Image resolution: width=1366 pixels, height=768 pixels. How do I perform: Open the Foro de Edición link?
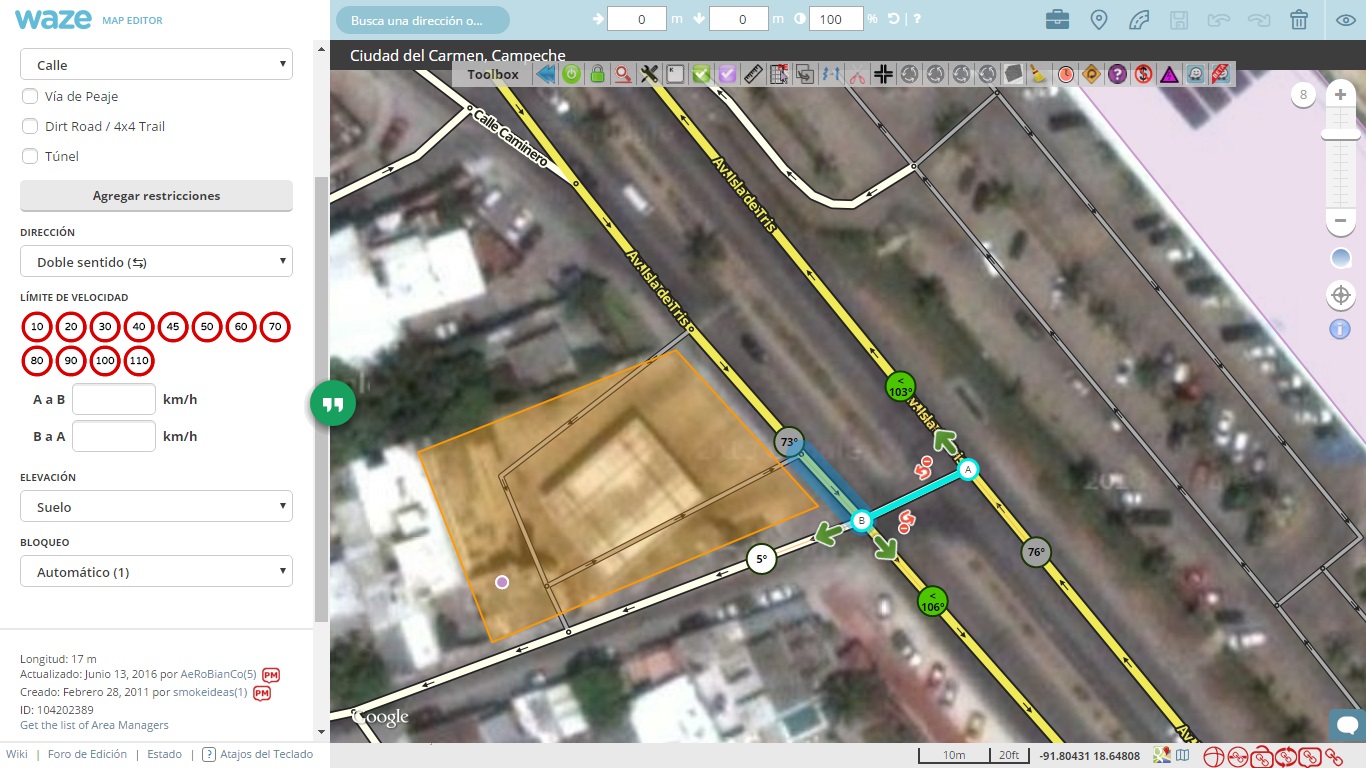tap(87, 754)
